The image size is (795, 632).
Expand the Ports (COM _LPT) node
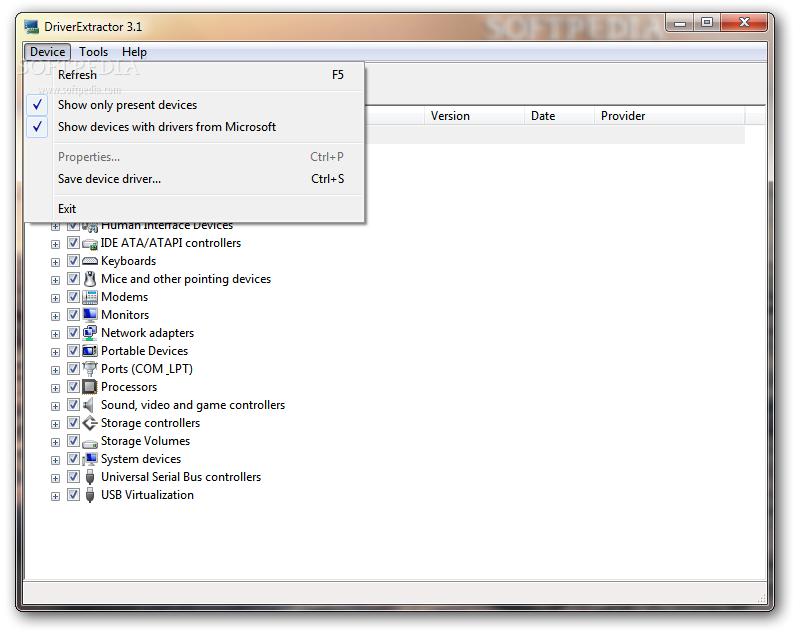(x=55, y=370)
